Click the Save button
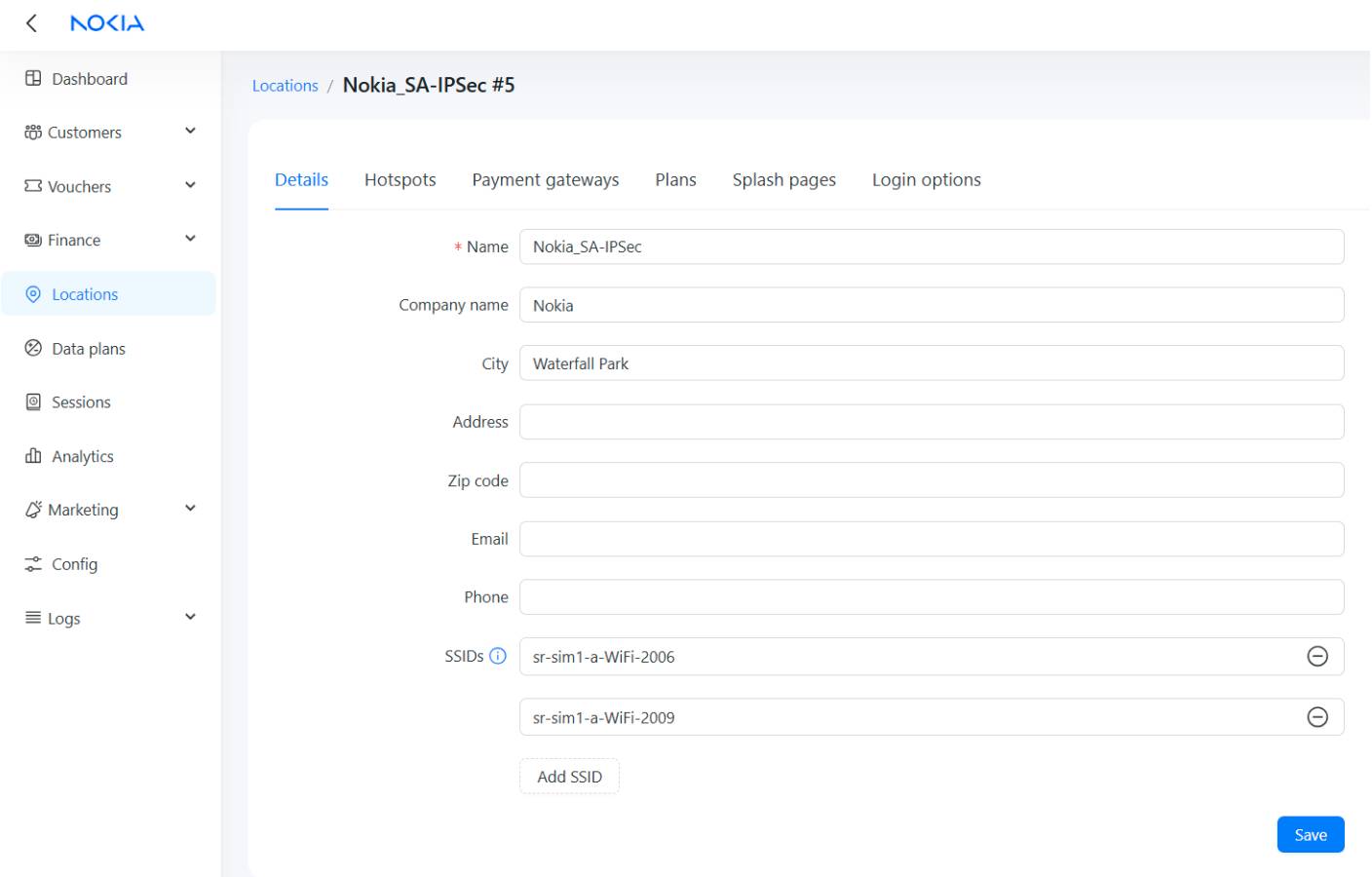Image resolution: width=1372 pixels, height=877 pixels. click(1311, 834)
